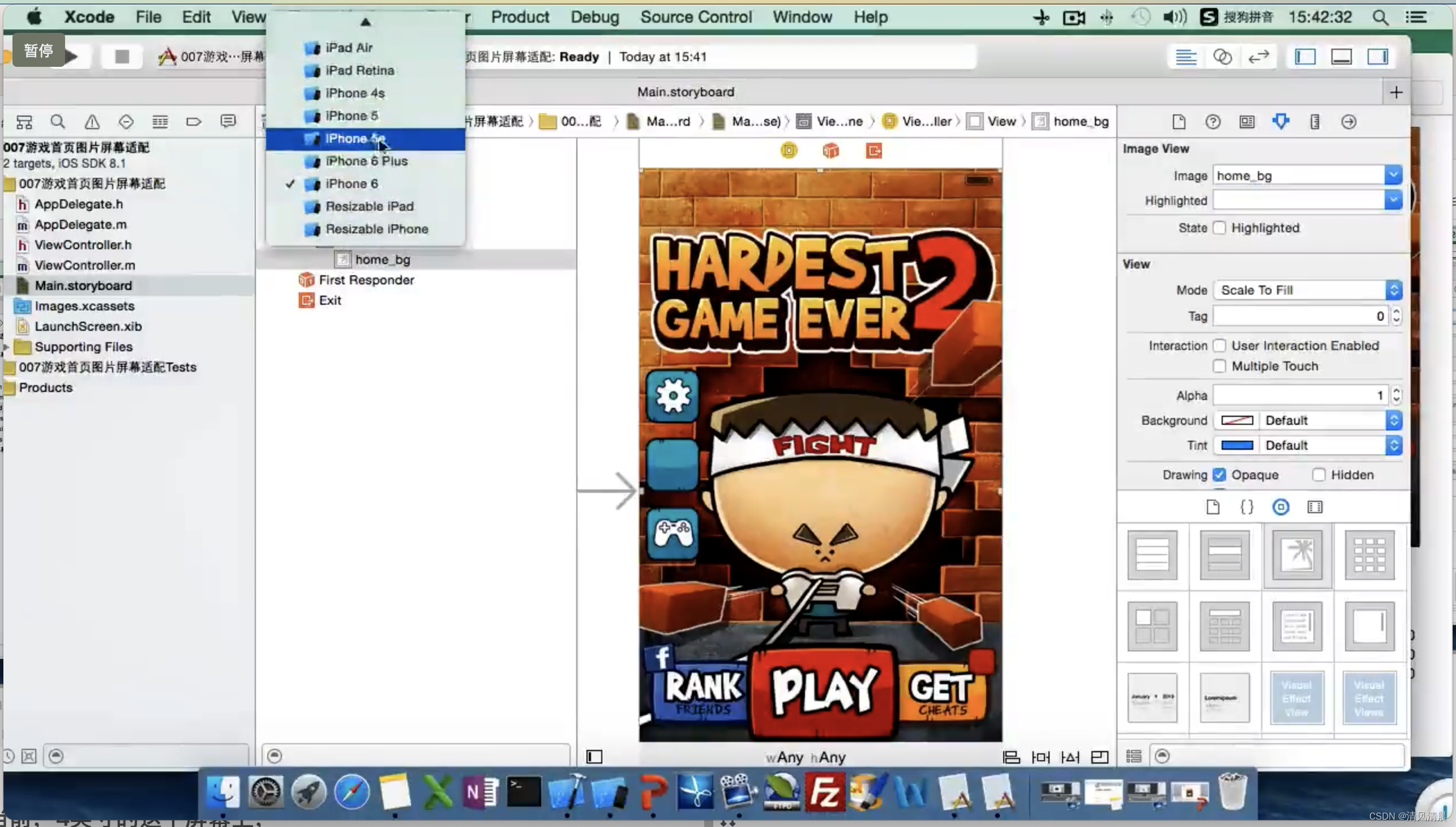This screenshot has width=1456, height=827.
Task: Show the Quick Help inspector
Action: (x=1213, y=122)
